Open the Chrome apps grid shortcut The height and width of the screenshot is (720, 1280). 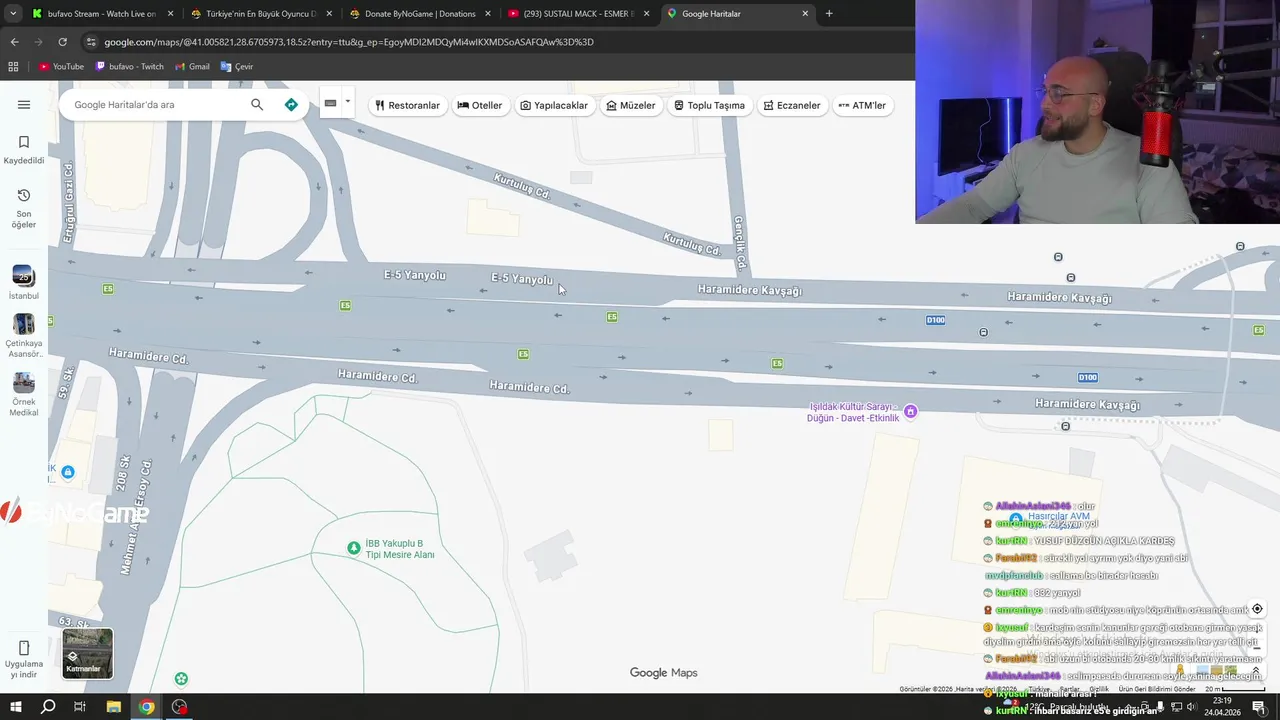[x=13, y=67]
